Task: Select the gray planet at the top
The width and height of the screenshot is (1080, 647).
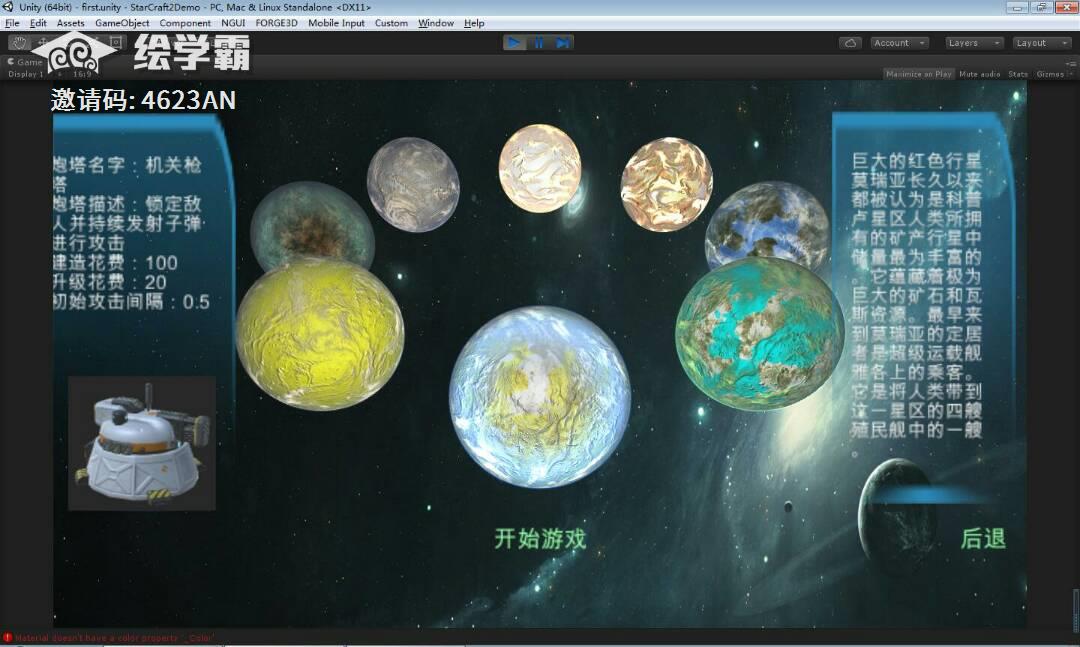Action: (x=413, y=185)
